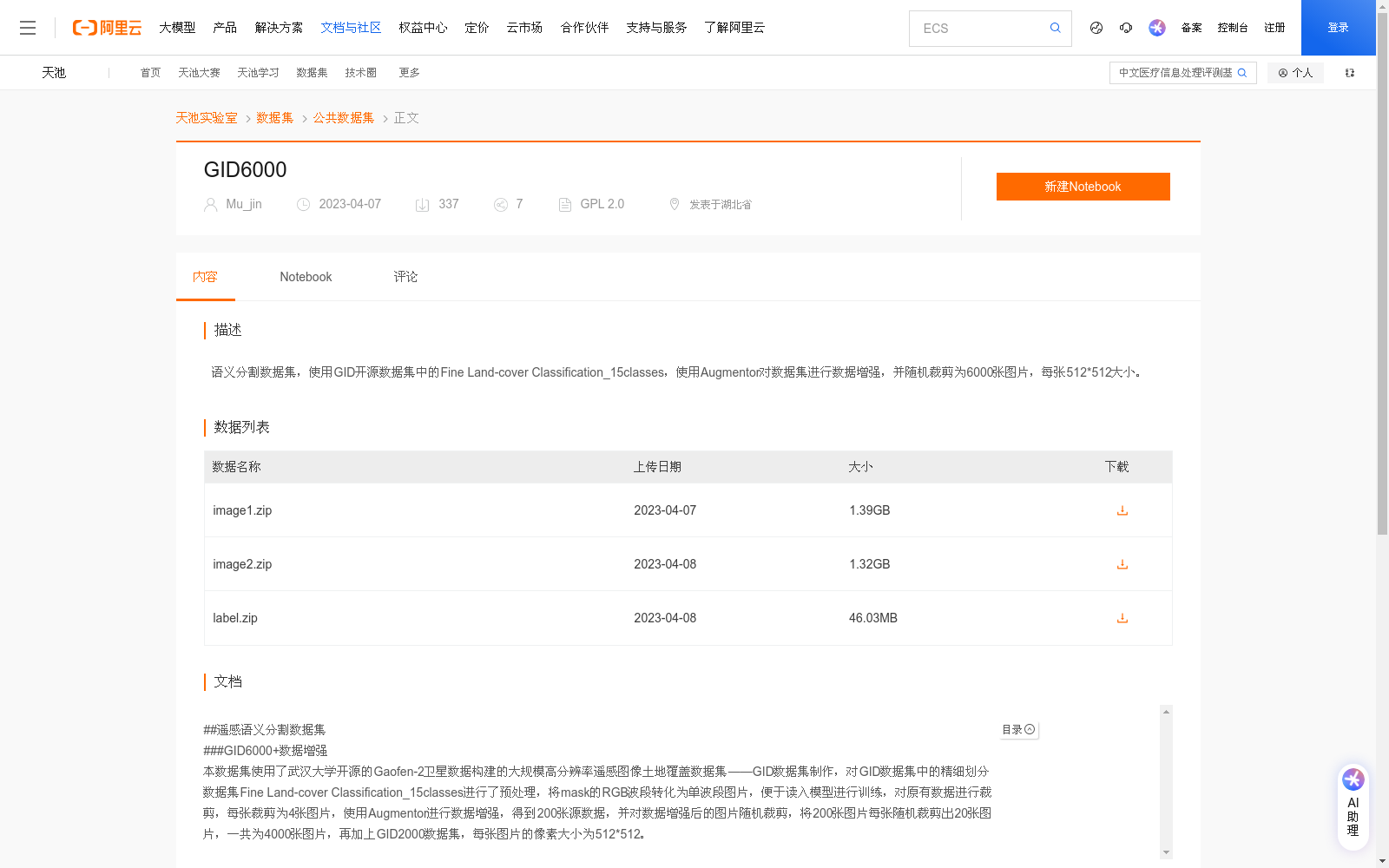1389x868 pixels.
Task: Click the Alibaba Cloud logo
Action: [x=107, y=28]
